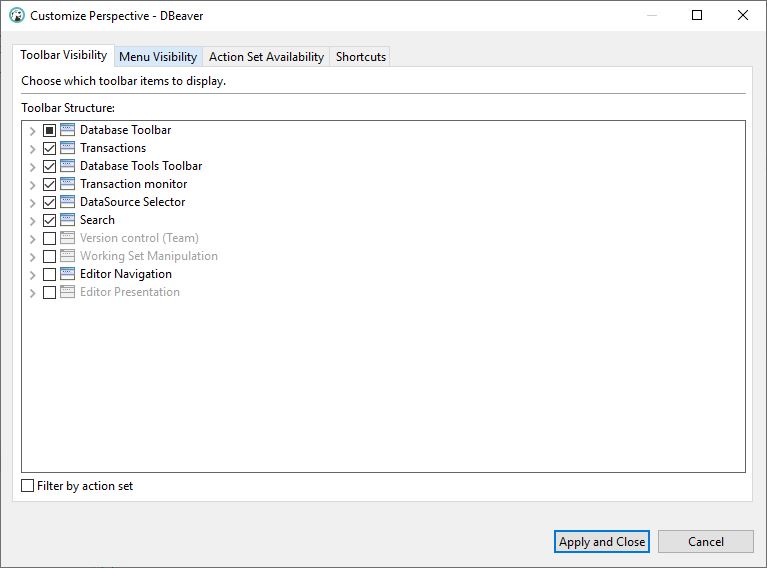767x568 pixels.
Task: Expand the Database Tools Toolbar node
Action: [32, 167]
